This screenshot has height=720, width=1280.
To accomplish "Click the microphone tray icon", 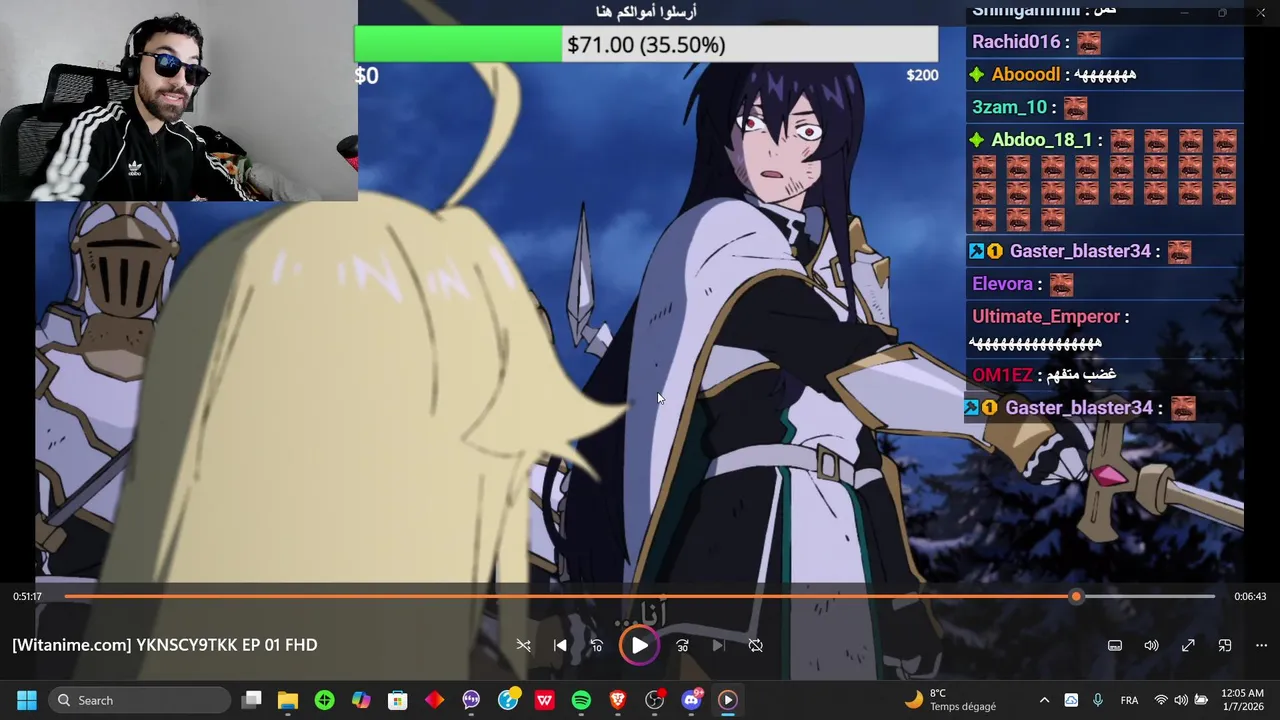I will pos(1098,700).
